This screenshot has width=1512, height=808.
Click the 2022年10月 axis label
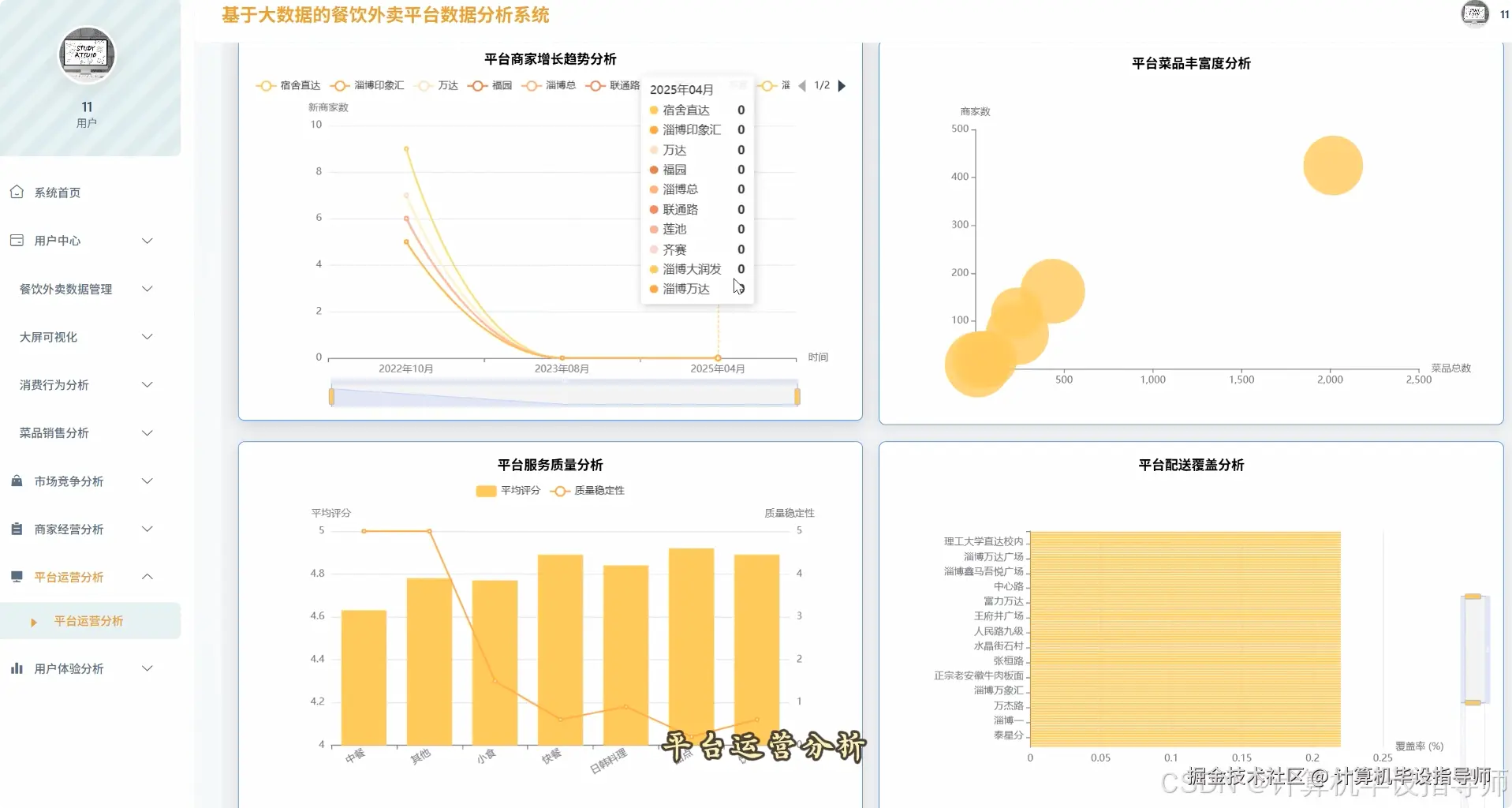(x=405, y=368)
